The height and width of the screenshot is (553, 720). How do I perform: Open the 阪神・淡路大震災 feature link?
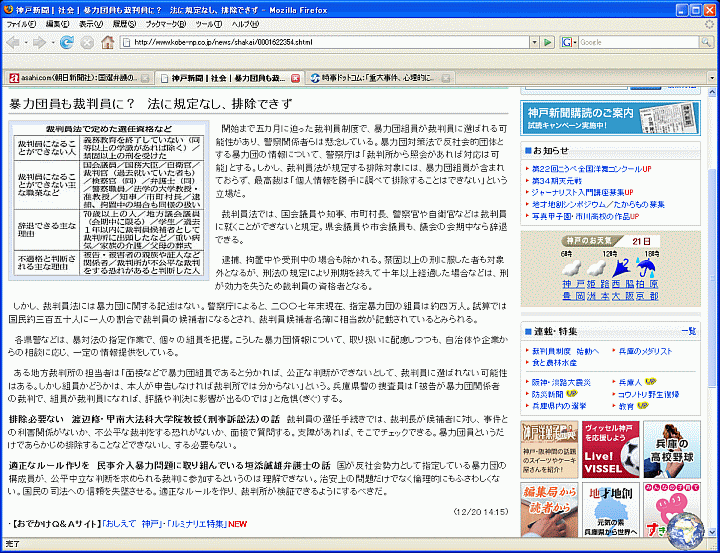click(x=566, y=381)
